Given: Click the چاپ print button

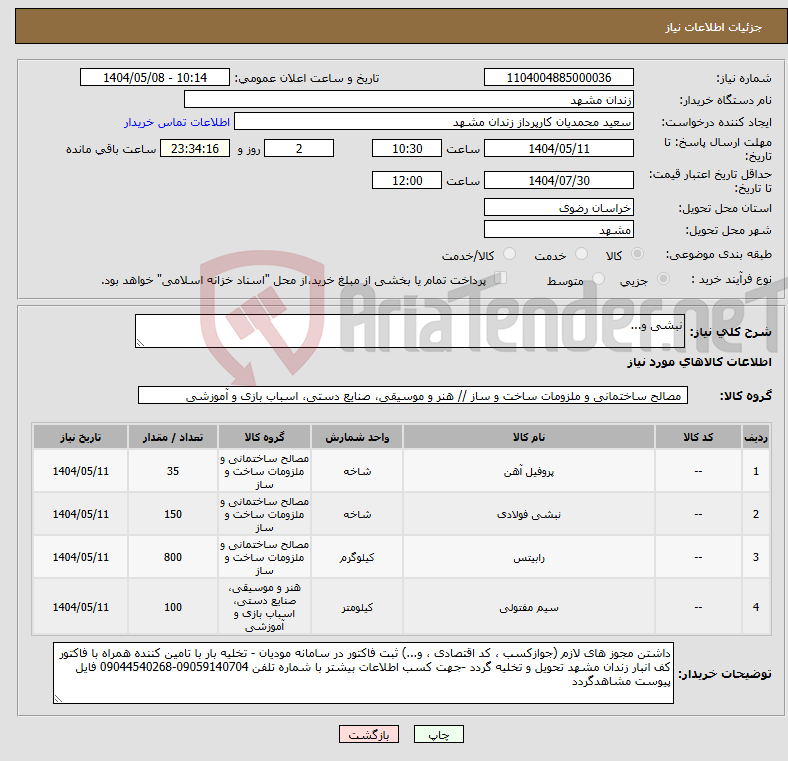Looking at the screenshot, I should [x=438, y=734].
